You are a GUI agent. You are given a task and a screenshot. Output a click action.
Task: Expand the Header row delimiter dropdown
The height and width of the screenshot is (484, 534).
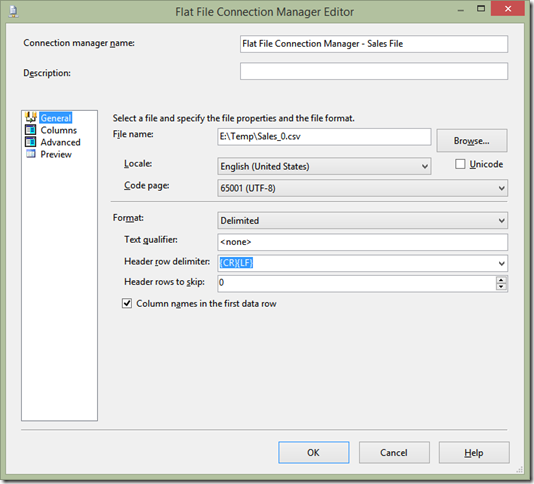tap(501, 263)
